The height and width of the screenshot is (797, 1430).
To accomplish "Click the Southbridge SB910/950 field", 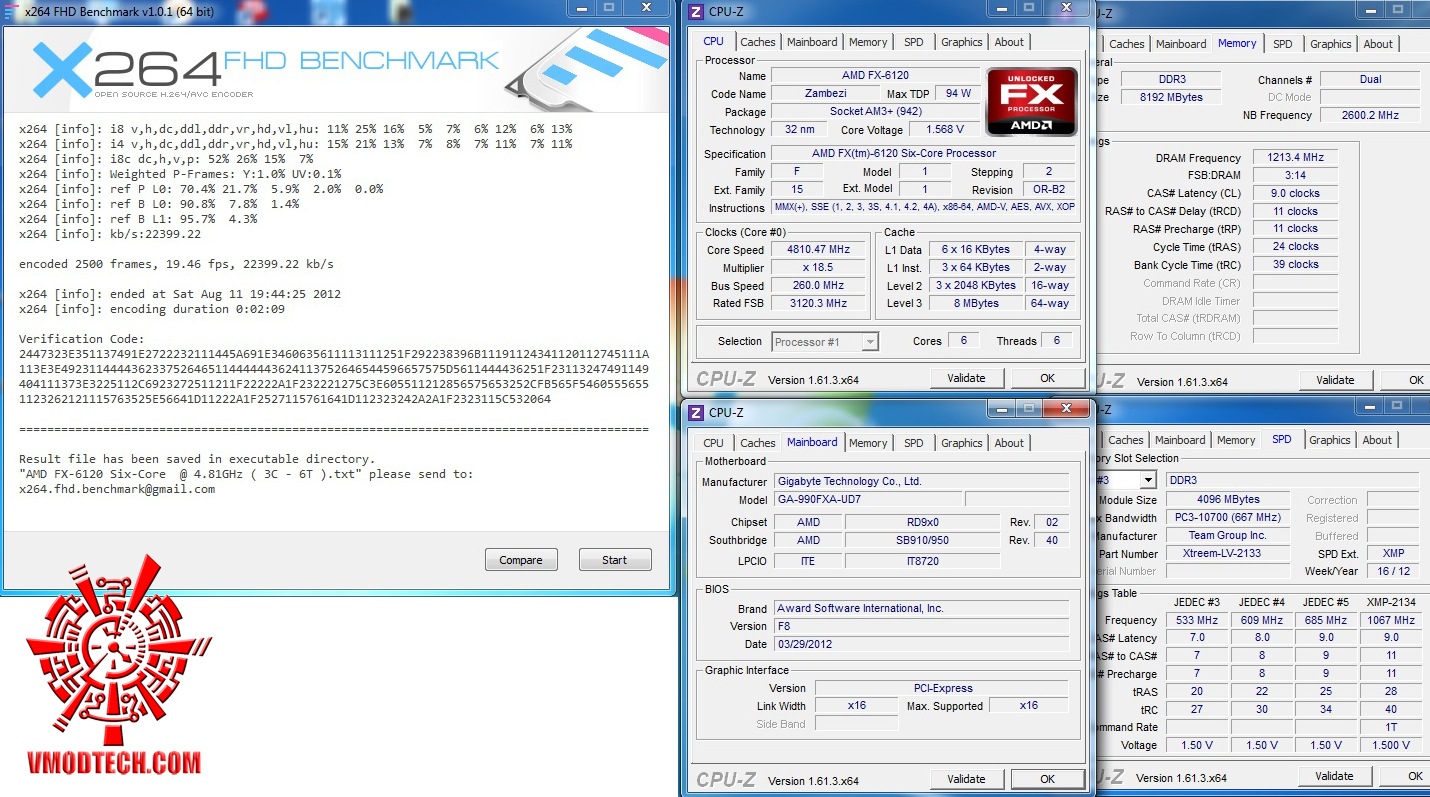I will [921, 541].
